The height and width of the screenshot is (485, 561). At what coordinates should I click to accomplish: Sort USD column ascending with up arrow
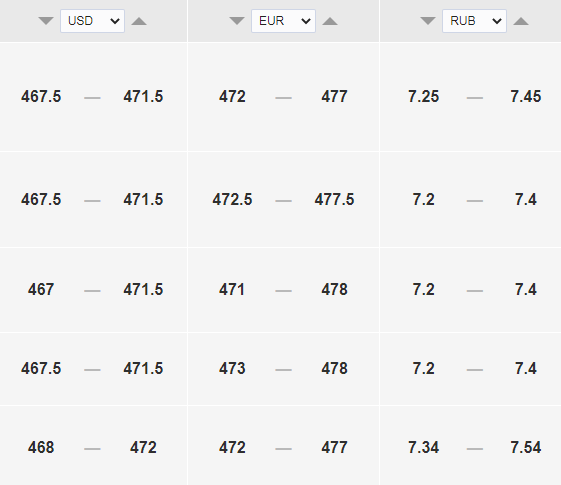pyautogui.click(x=139, y=21)
